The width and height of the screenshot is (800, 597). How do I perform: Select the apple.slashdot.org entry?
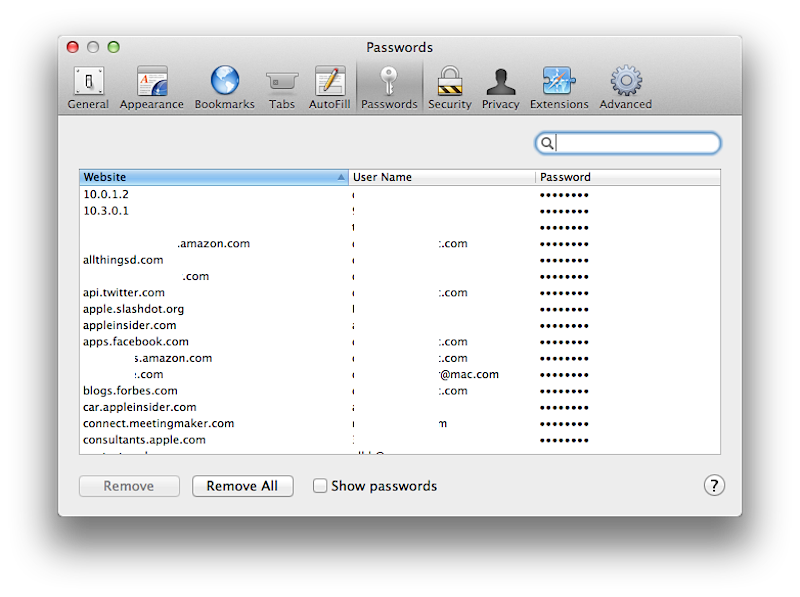pyautogui.click(x=399, y=309)
